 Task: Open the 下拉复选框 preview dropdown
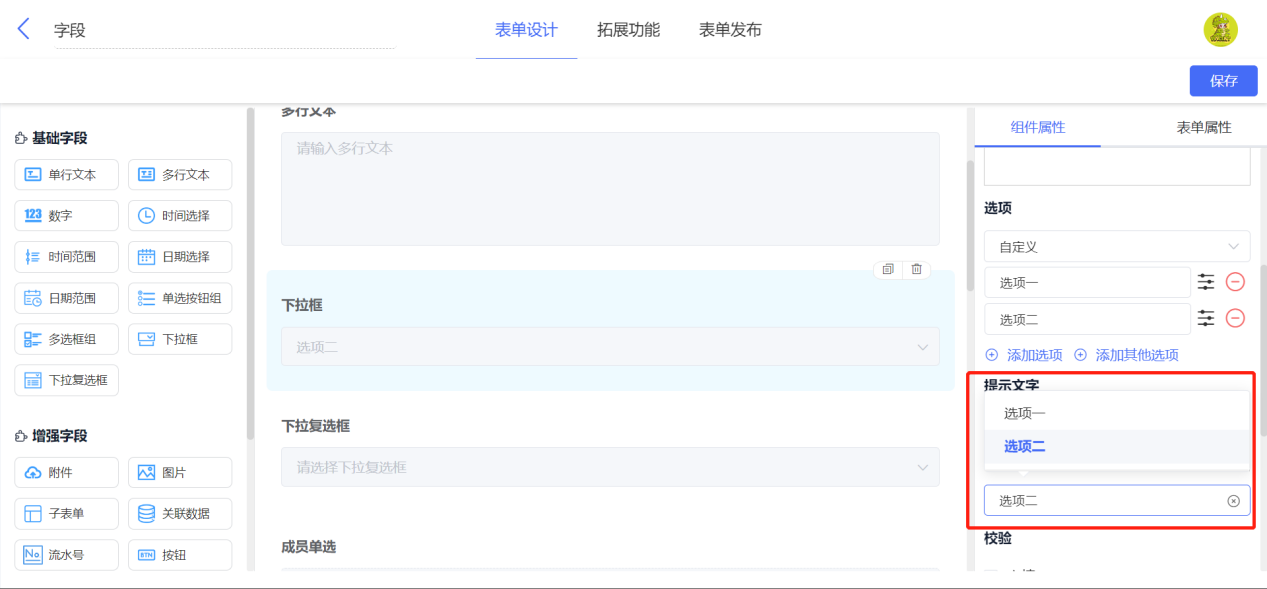610,467
